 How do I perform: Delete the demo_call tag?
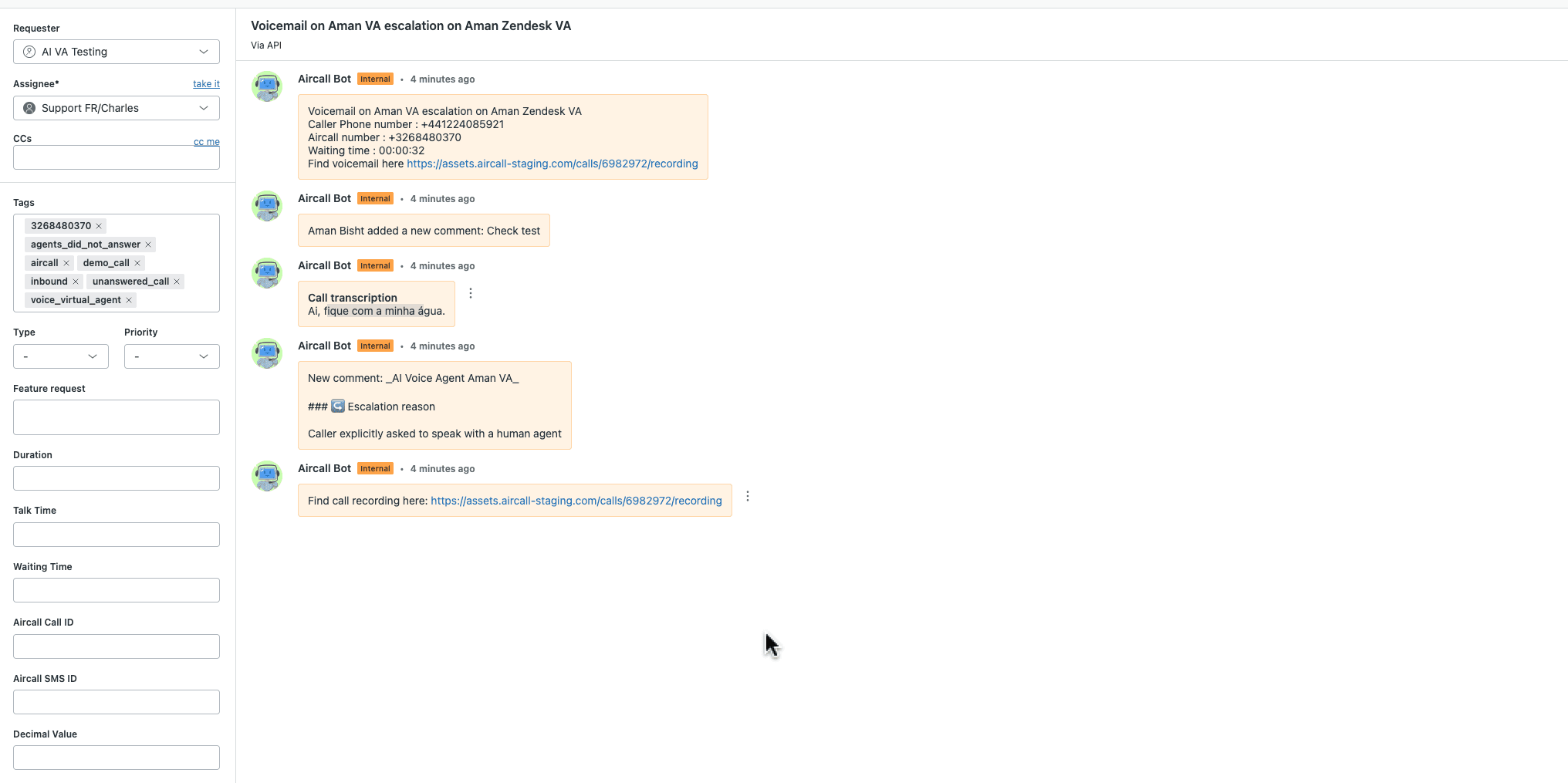pyautogui.click(x=137, y=263)
